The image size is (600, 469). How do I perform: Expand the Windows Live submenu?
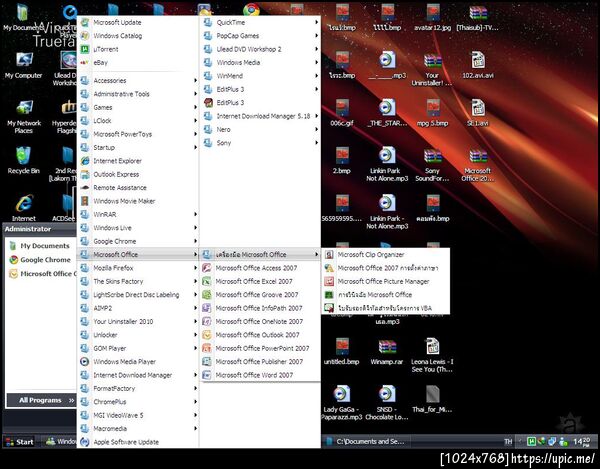(138, 228)
